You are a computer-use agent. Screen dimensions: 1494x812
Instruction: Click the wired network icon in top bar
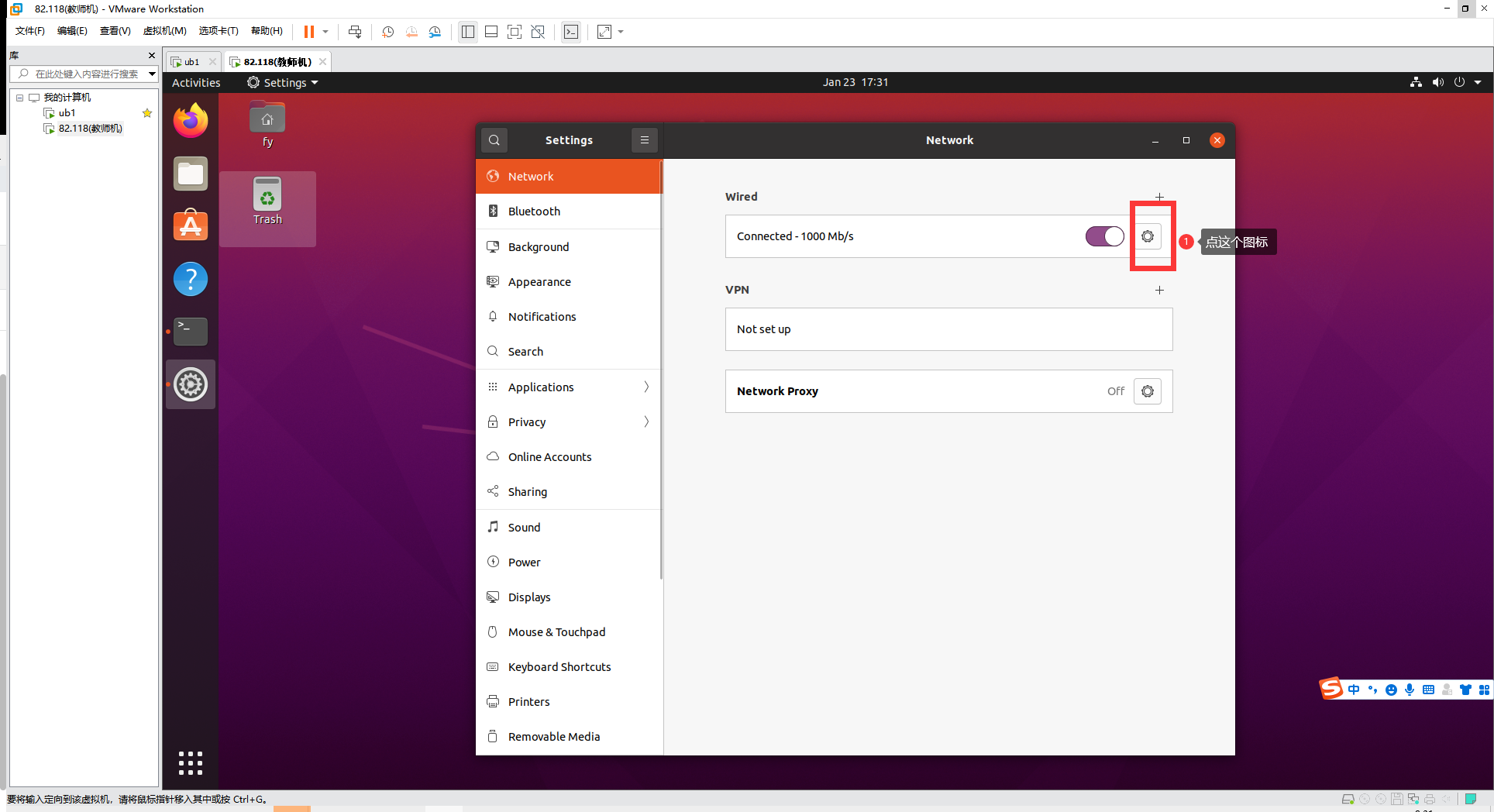point(1416,82)
